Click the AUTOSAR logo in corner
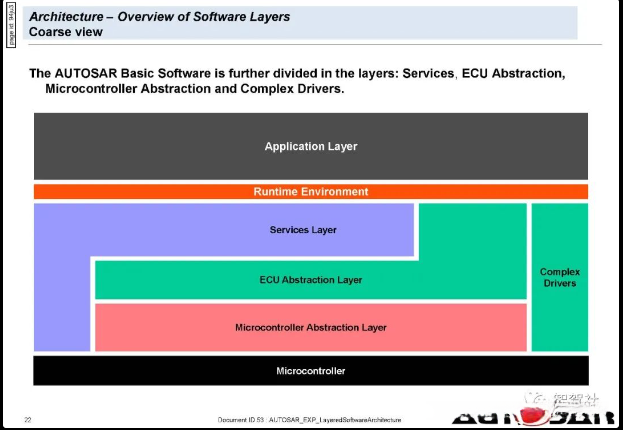Viewport: 623px width, 430px height. tap(532, 417)
